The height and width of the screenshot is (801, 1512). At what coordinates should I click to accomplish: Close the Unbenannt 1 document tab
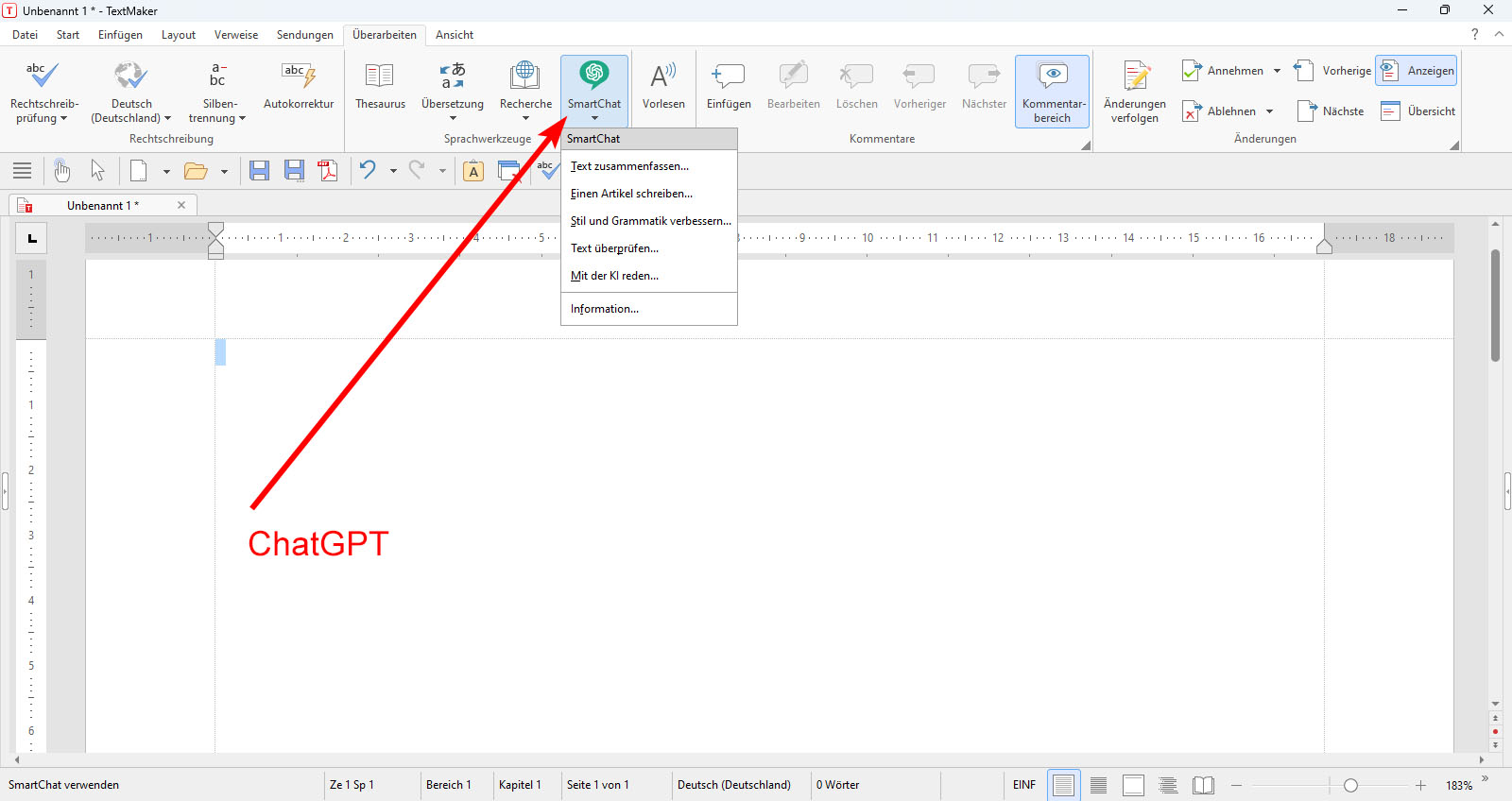point(181,205)
